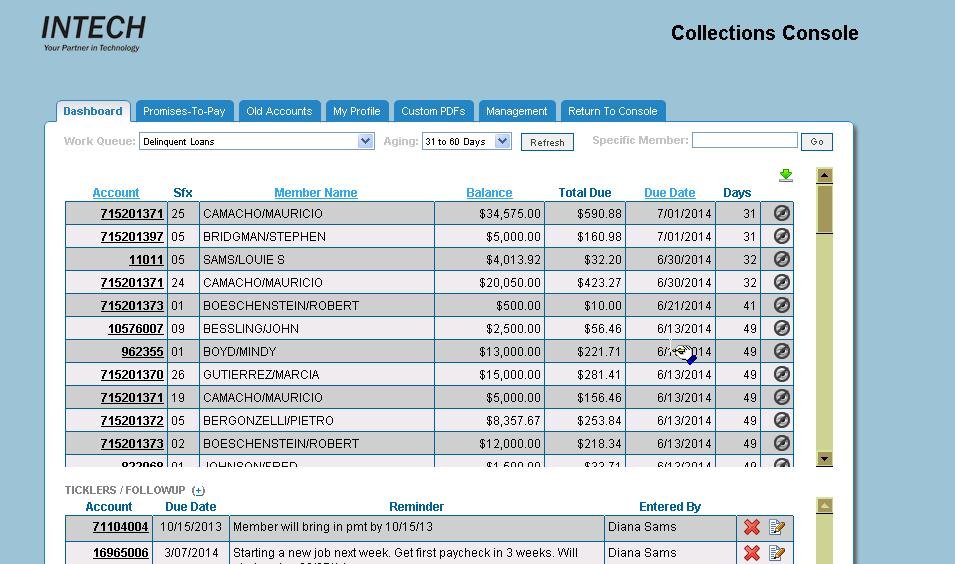
Task: Delete the tickler for account 71104004
Action: (x=752, y=527)
